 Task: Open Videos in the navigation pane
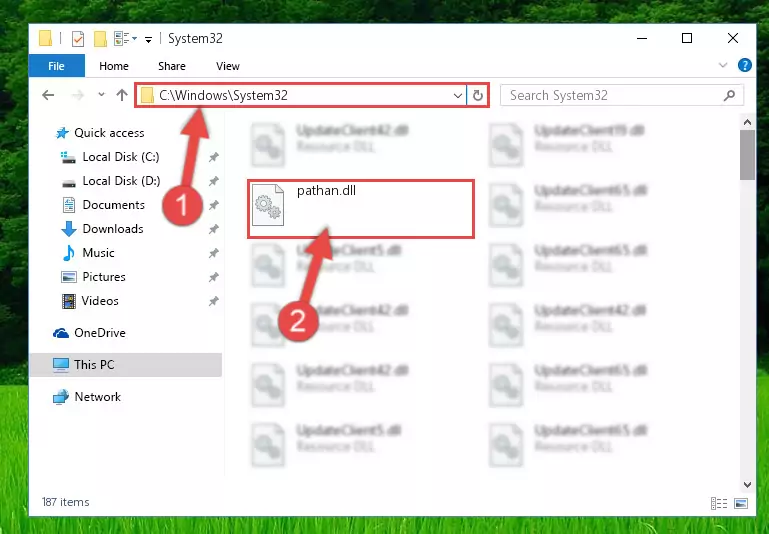(100, 301)
